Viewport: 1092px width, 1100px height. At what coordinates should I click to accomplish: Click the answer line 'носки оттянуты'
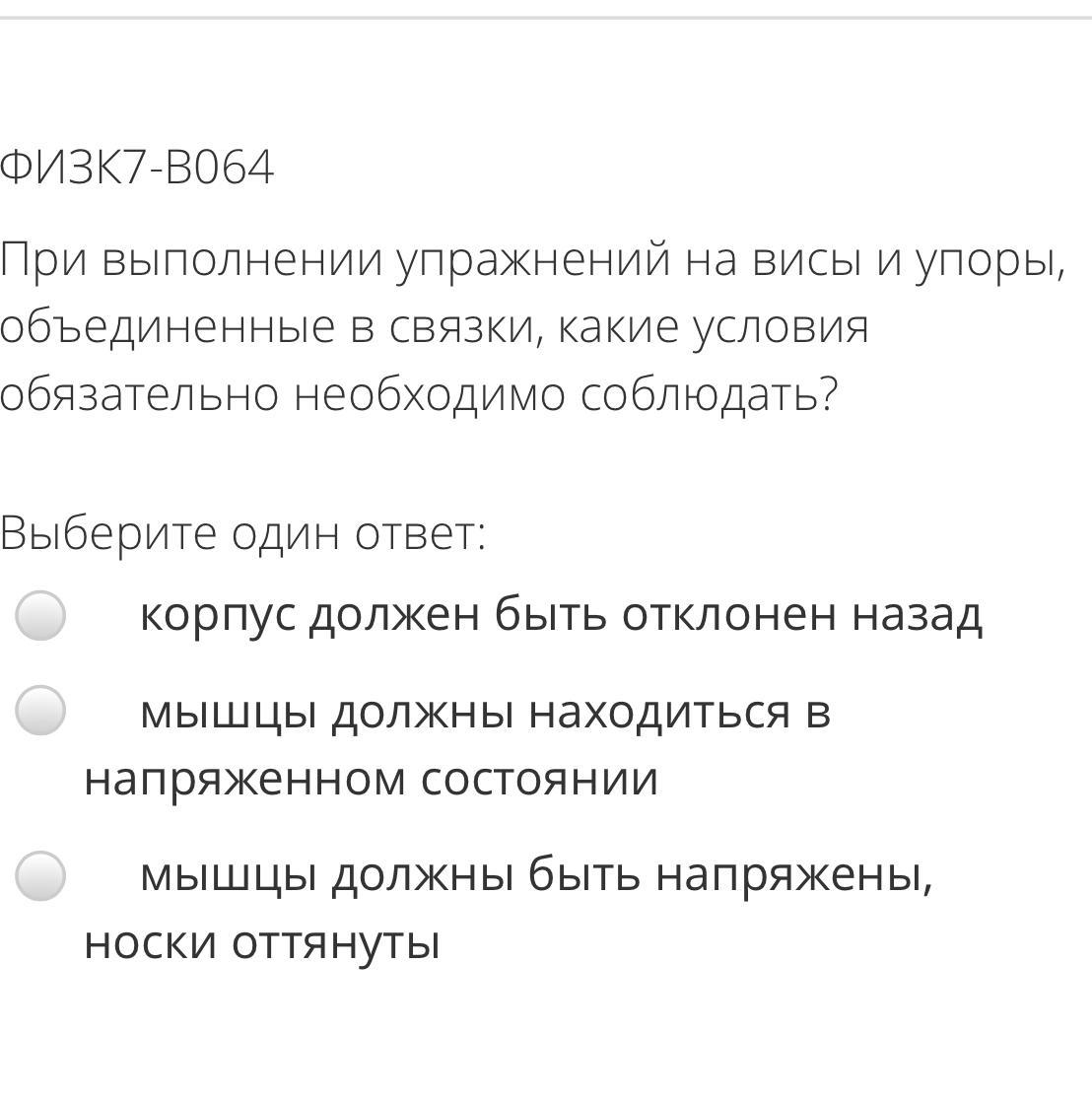tap(261, 944)
